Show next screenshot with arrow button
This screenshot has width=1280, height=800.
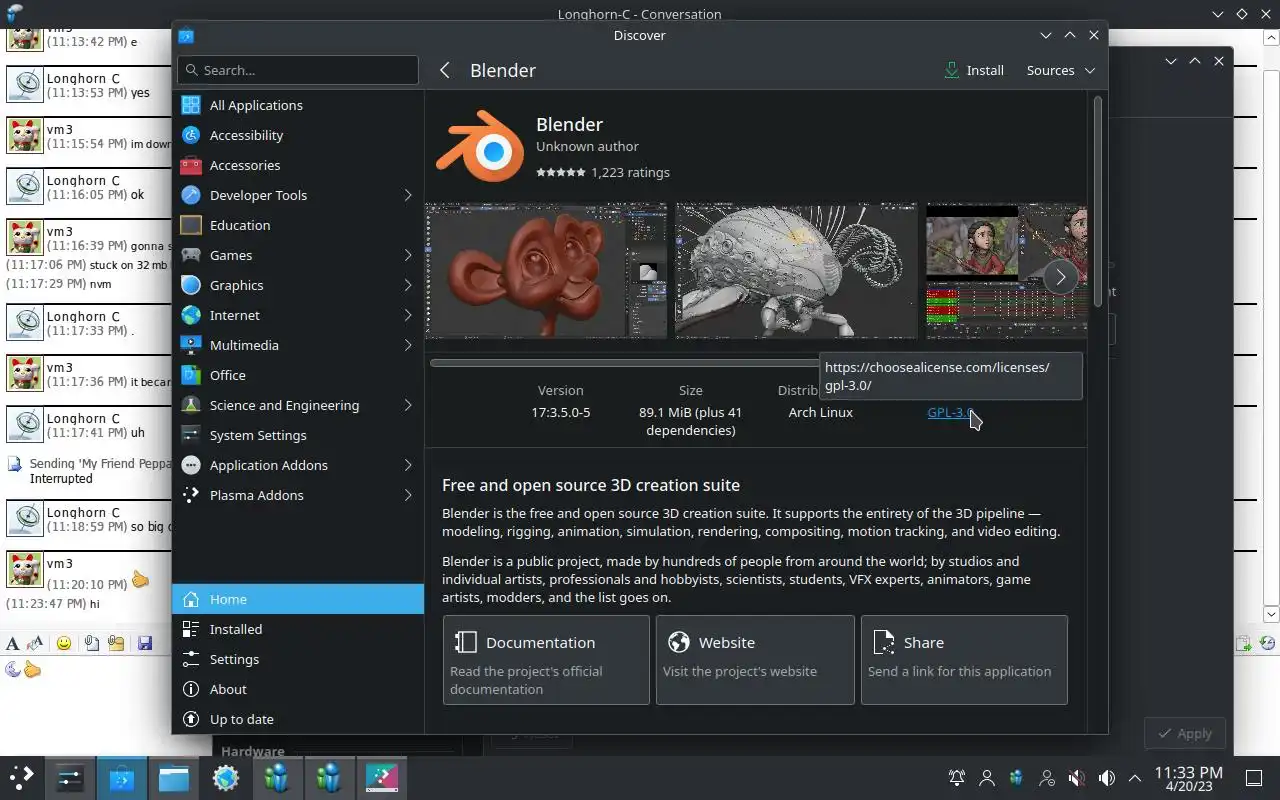(1060, 277)
